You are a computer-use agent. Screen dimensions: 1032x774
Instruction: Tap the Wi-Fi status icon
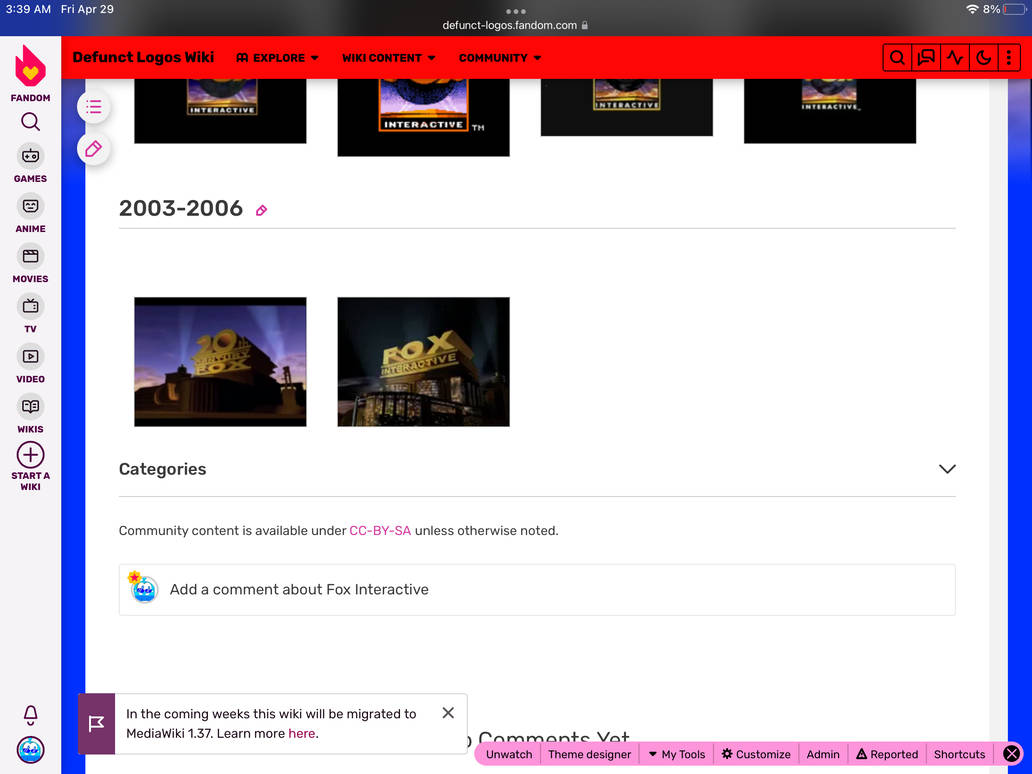(972, 9)
